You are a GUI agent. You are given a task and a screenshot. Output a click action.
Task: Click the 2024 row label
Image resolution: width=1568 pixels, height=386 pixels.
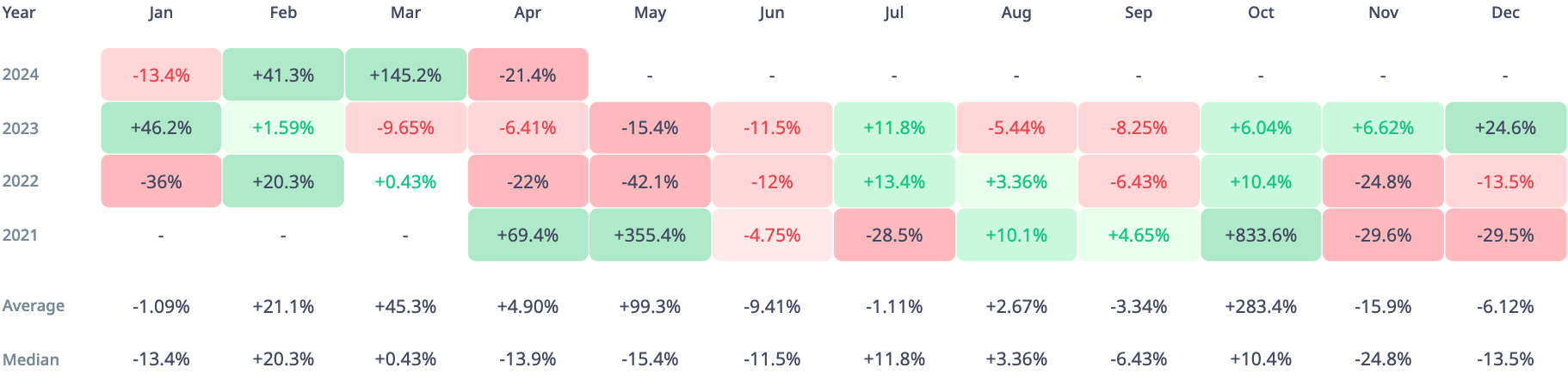click(x=21, y=75)
